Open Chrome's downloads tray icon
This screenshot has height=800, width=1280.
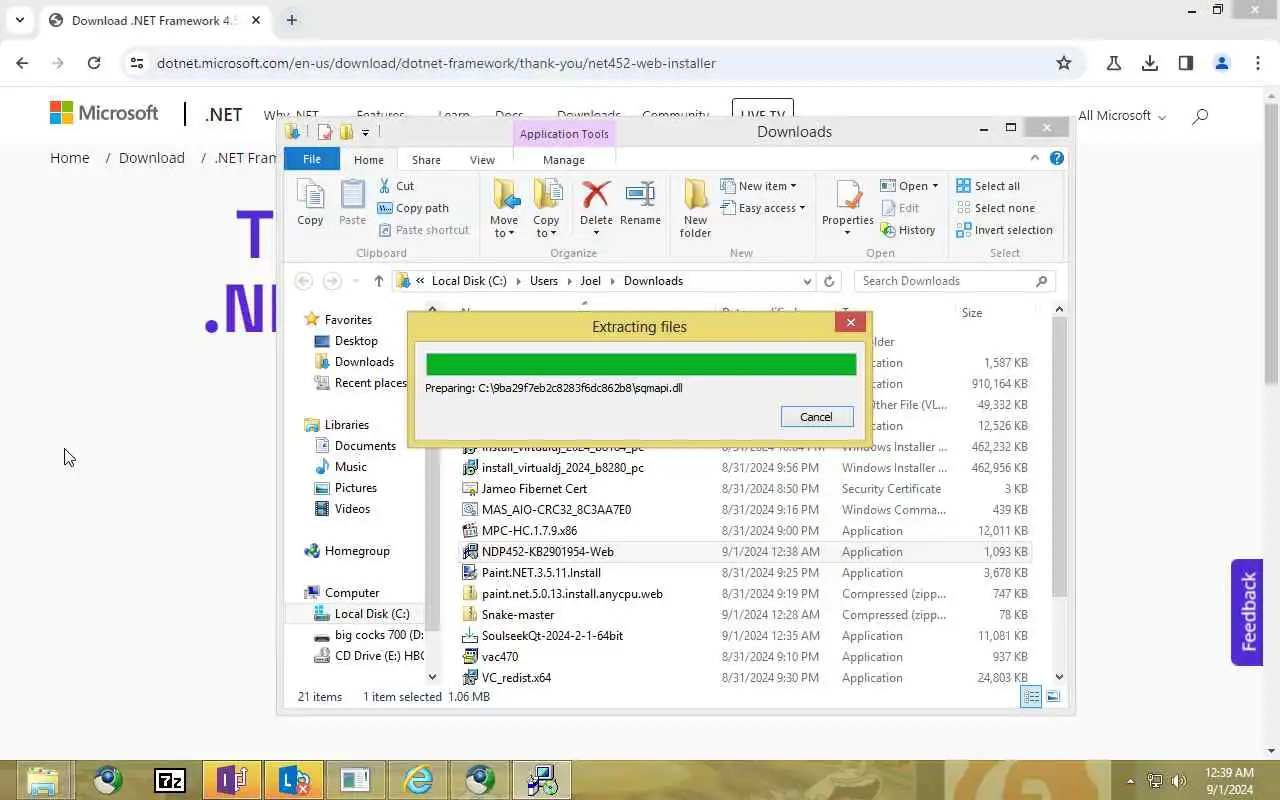click(1150, 63)
